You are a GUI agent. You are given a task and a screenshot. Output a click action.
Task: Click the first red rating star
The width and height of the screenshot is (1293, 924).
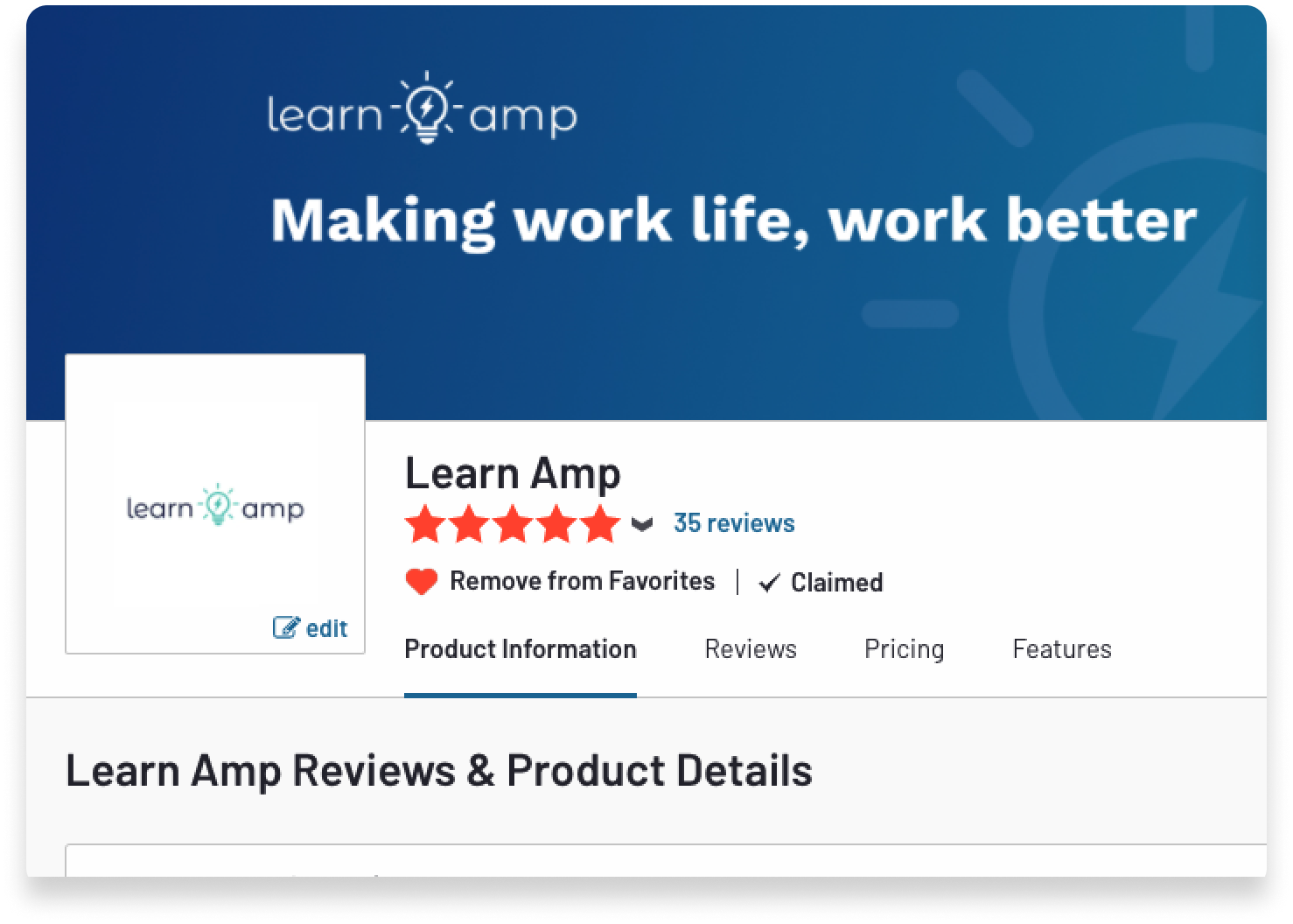pos(425,524)
